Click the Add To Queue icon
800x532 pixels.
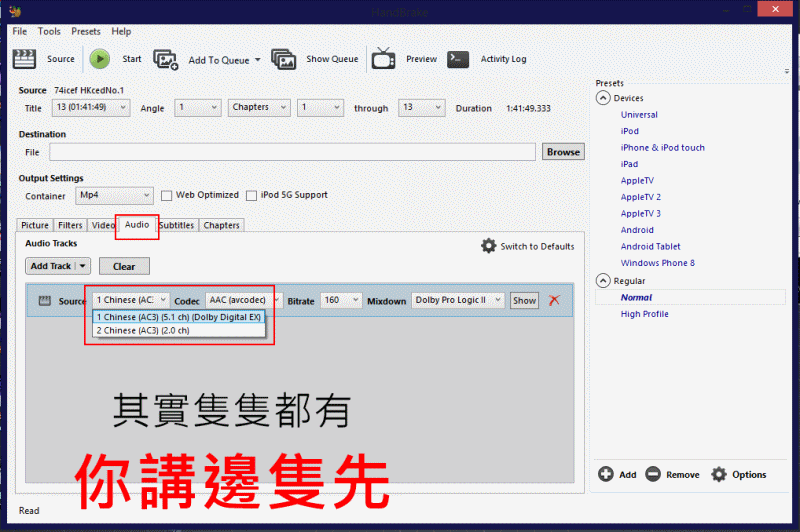pos(165,59)
